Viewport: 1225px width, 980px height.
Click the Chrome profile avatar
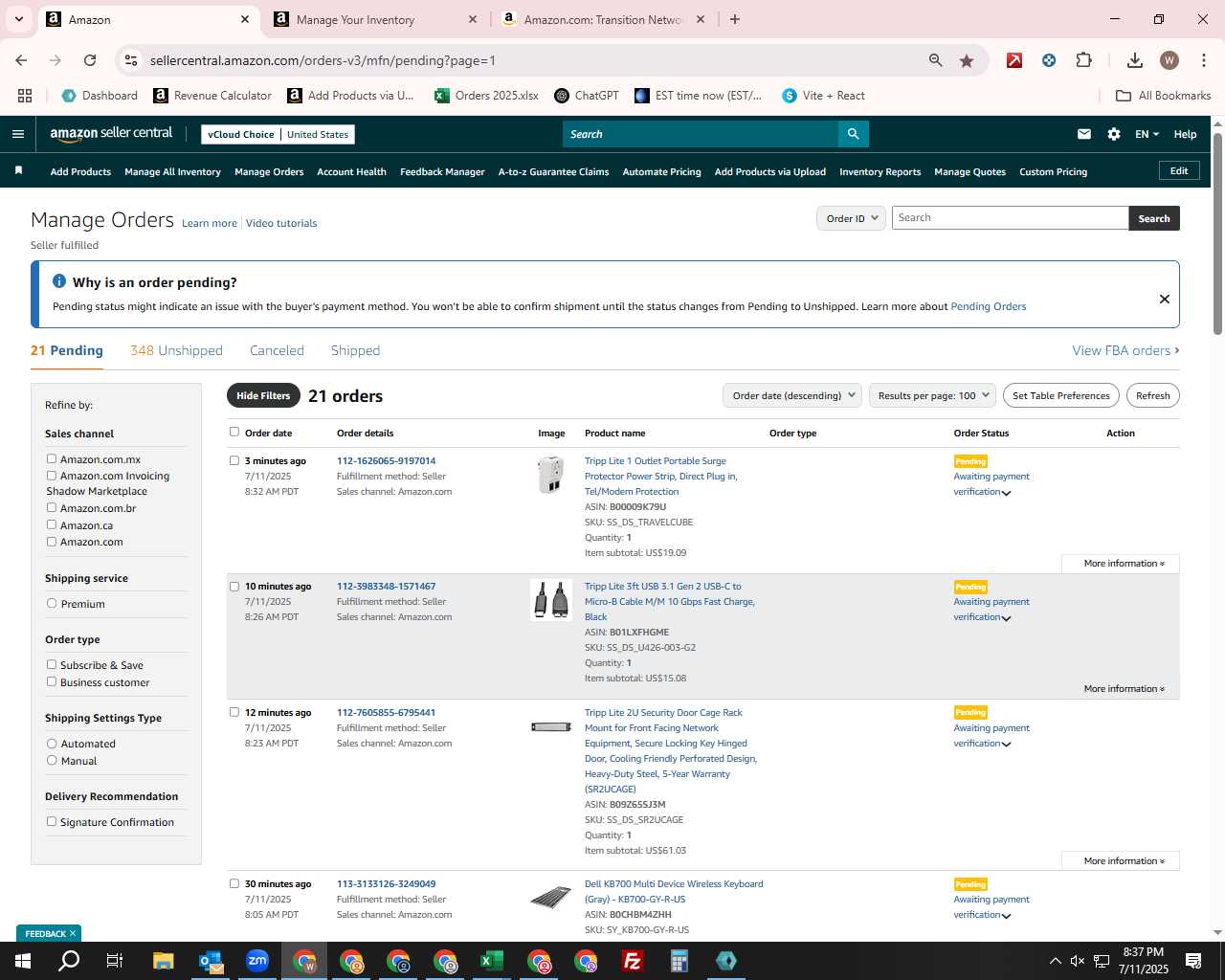1169,60
